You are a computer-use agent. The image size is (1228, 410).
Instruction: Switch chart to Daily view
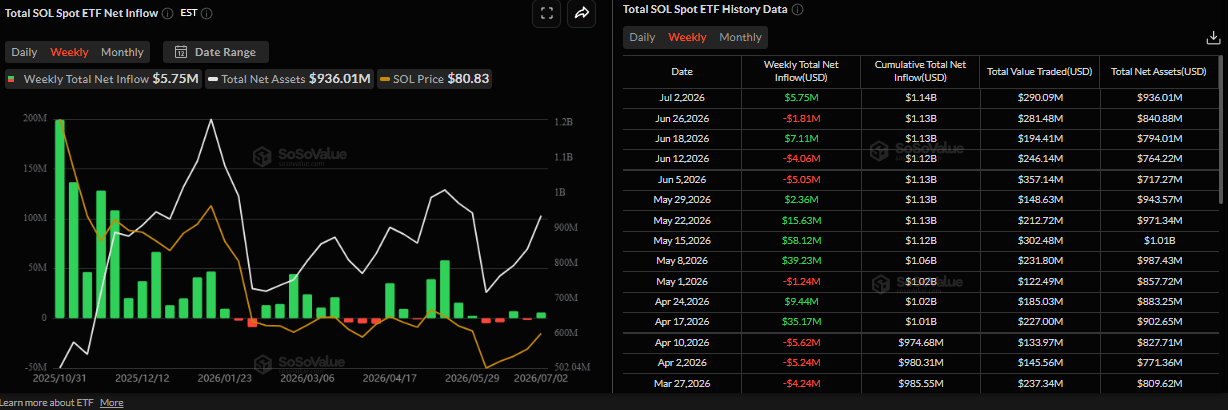[24, 52]
